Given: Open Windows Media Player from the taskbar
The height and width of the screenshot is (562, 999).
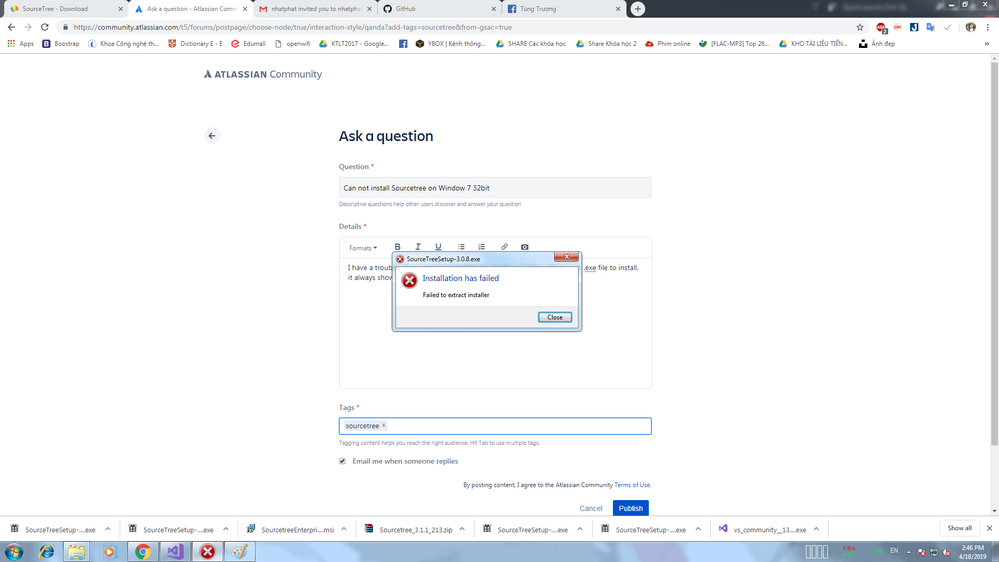Looking at the screenshot, I should (109, 552).
